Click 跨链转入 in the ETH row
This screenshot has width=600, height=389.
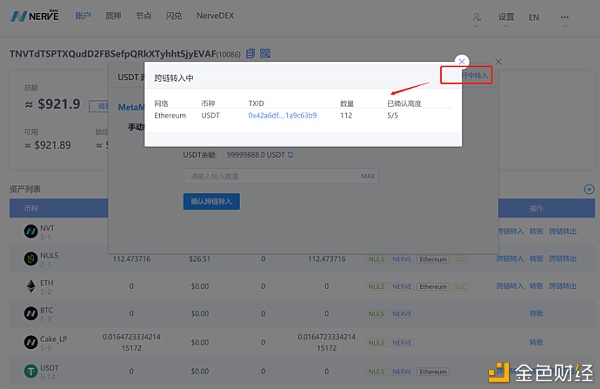[510, 286]
